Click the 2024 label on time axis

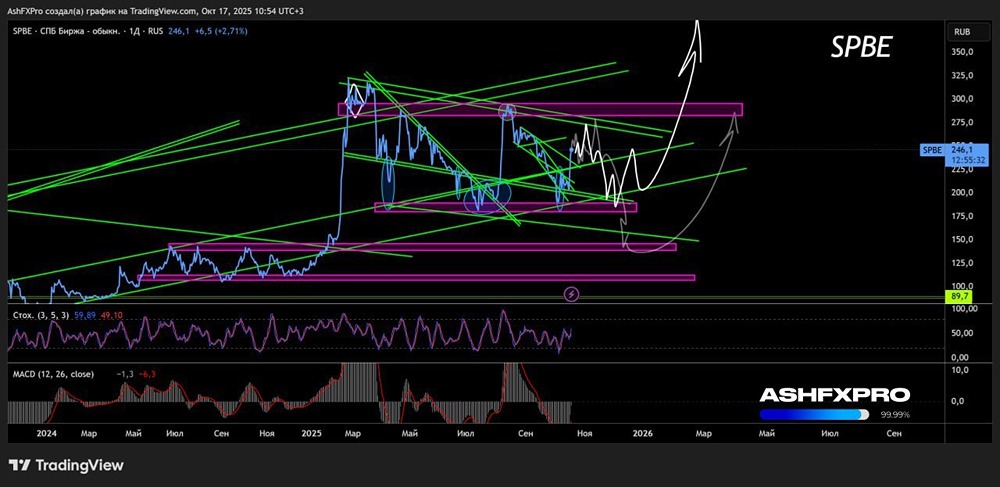click(47, 433)
